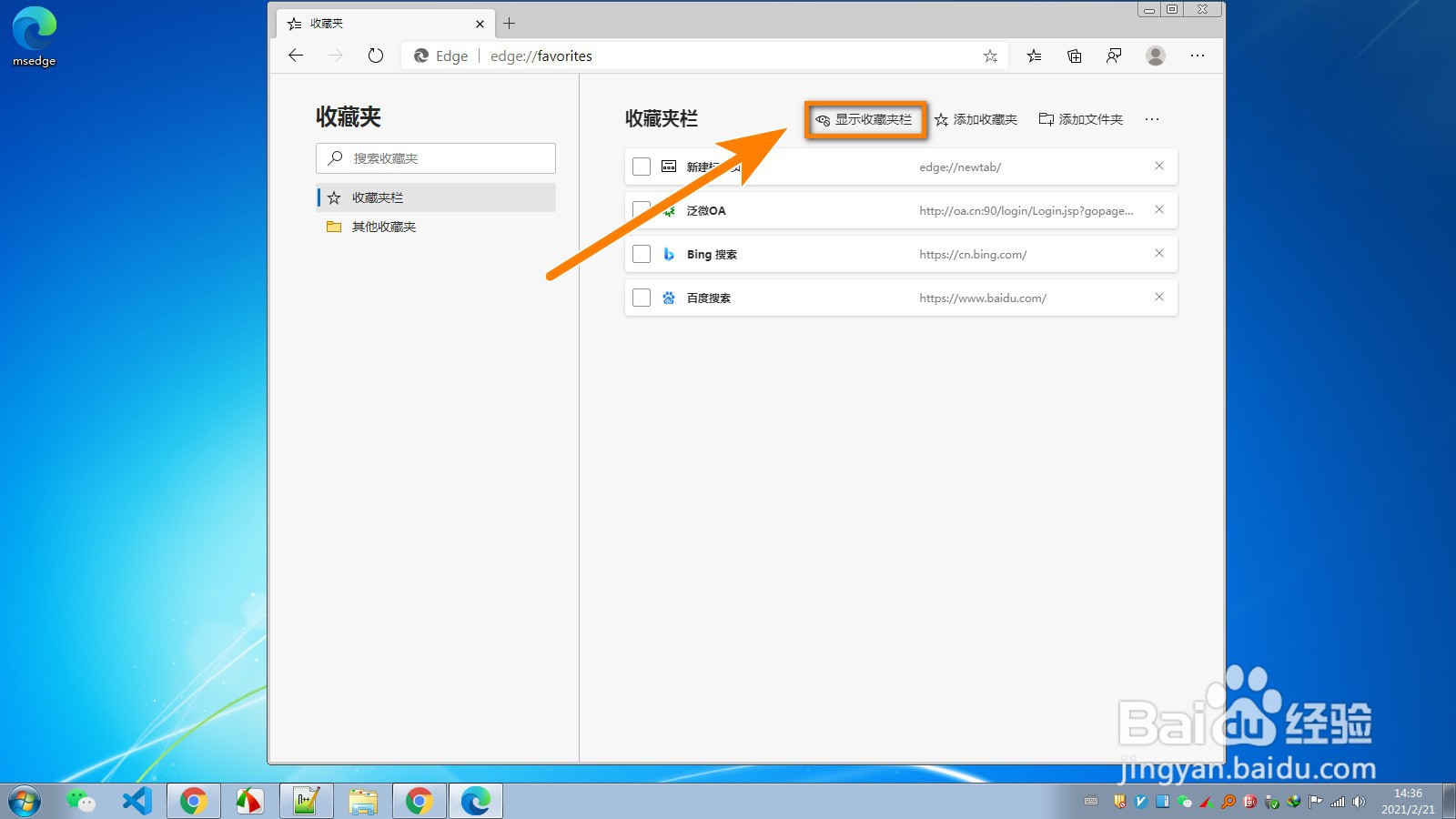1456x819 pixels.
Task: Click the orange magnifier icon in the tray
Action: point(1228,802)
